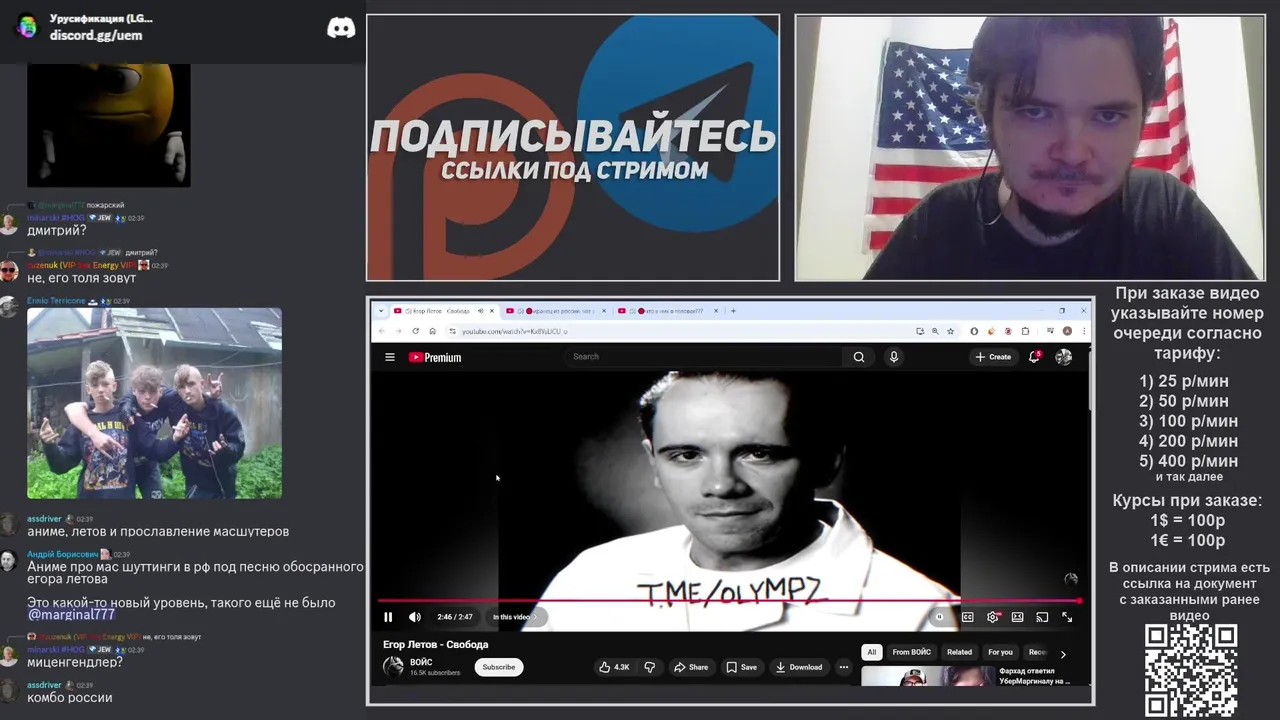Like the video with 4.3K likes
Screen dimensions: 1280x720
click(x=614, y=667)
